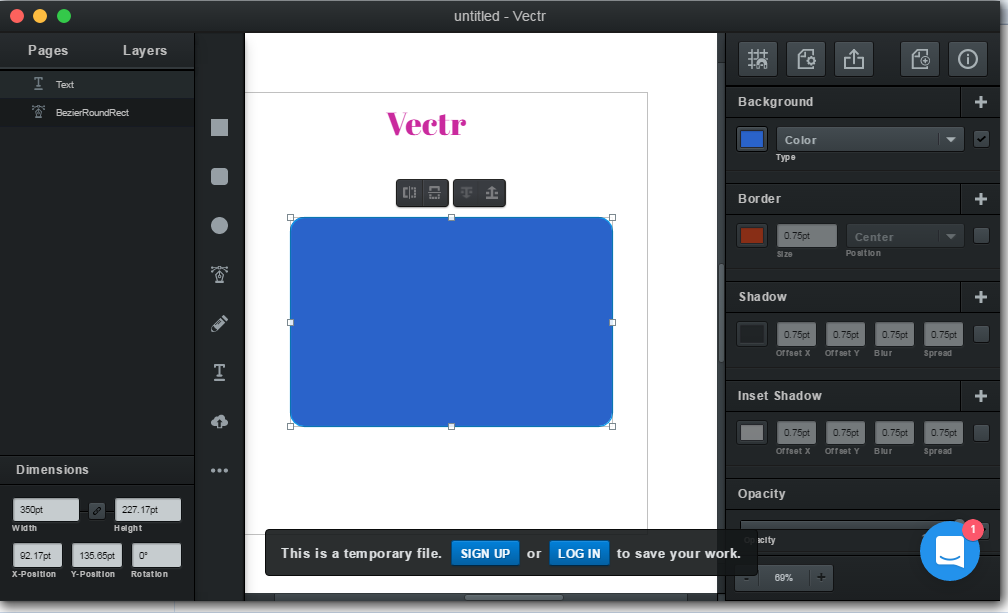Switch to the Pages tab
Image resolution: width=1008 pixels, height=613 pixels.
48,51
